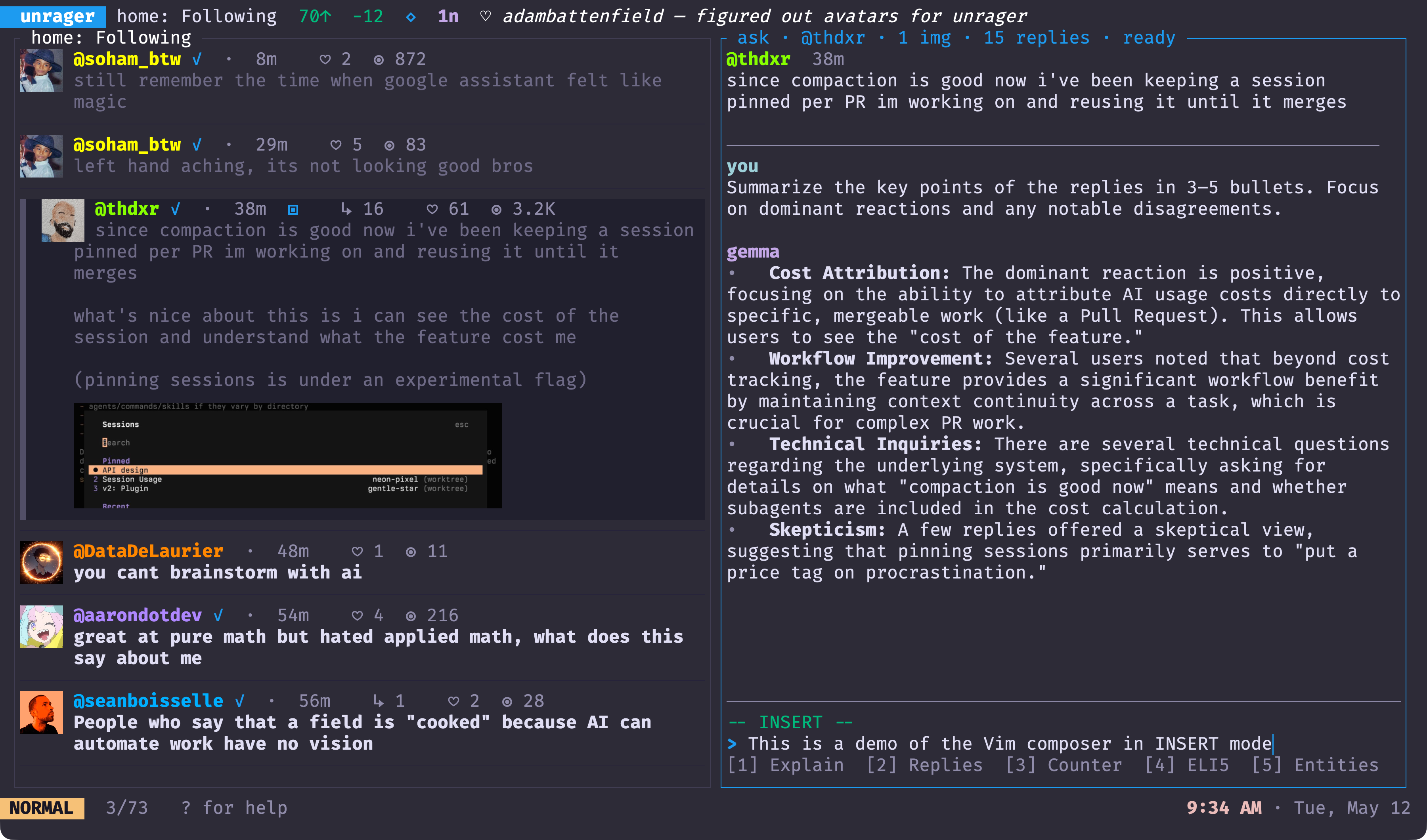
Task: Click views icon showing 3.2K
Action: 497,210
